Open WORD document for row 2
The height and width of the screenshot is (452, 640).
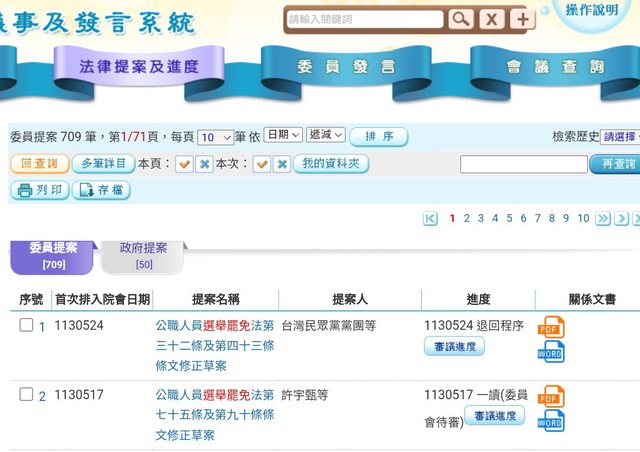point(551,421)
